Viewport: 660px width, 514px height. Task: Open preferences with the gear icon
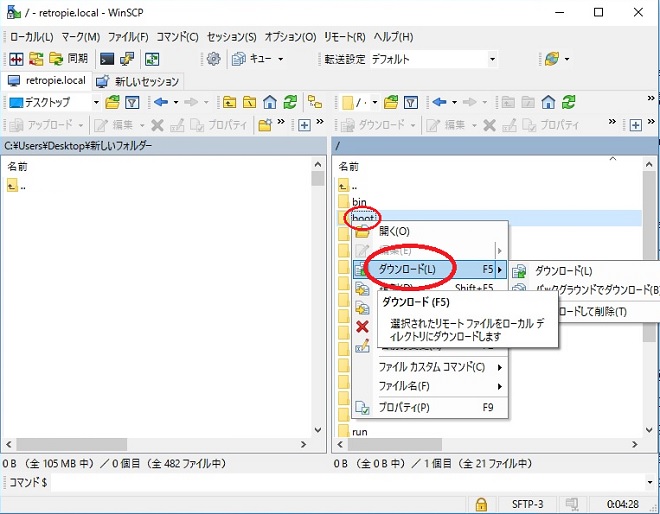click(213, 59)
